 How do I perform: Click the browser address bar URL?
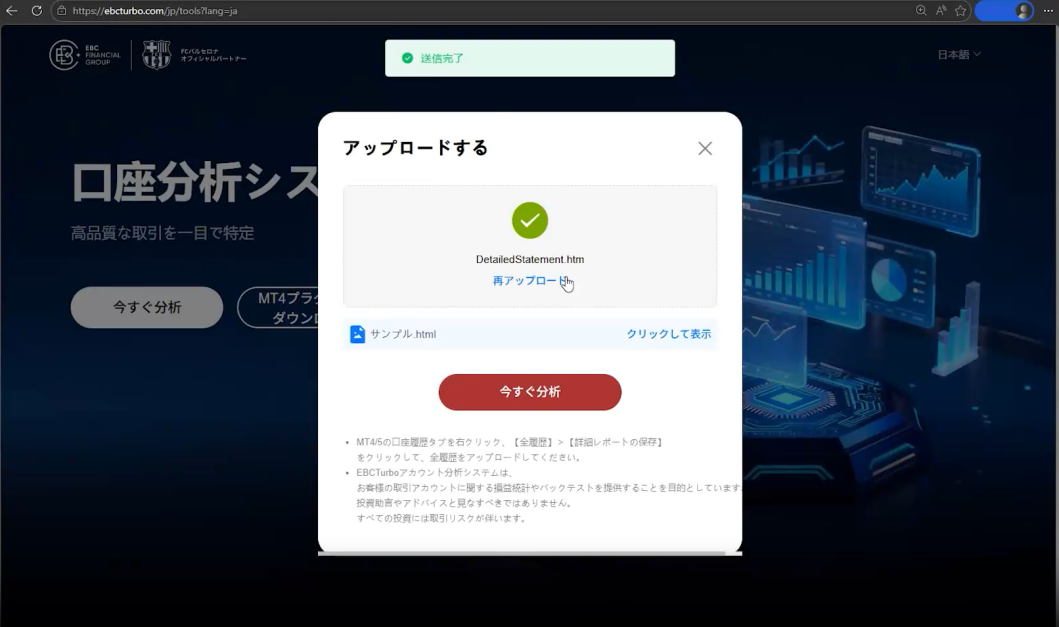tap(155, 11)
